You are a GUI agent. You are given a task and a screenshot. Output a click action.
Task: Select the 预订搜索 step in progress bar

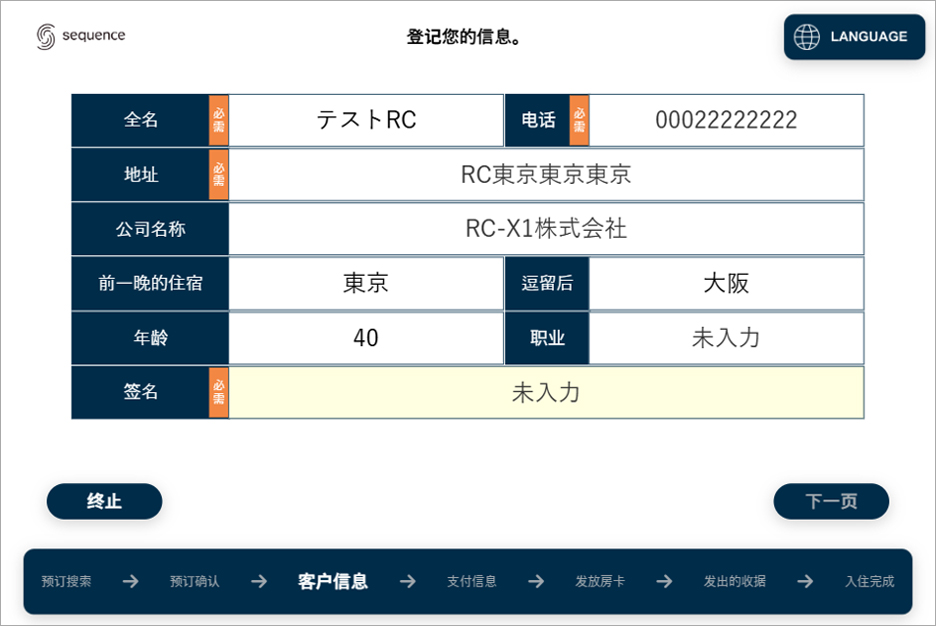tap(66, 581)
